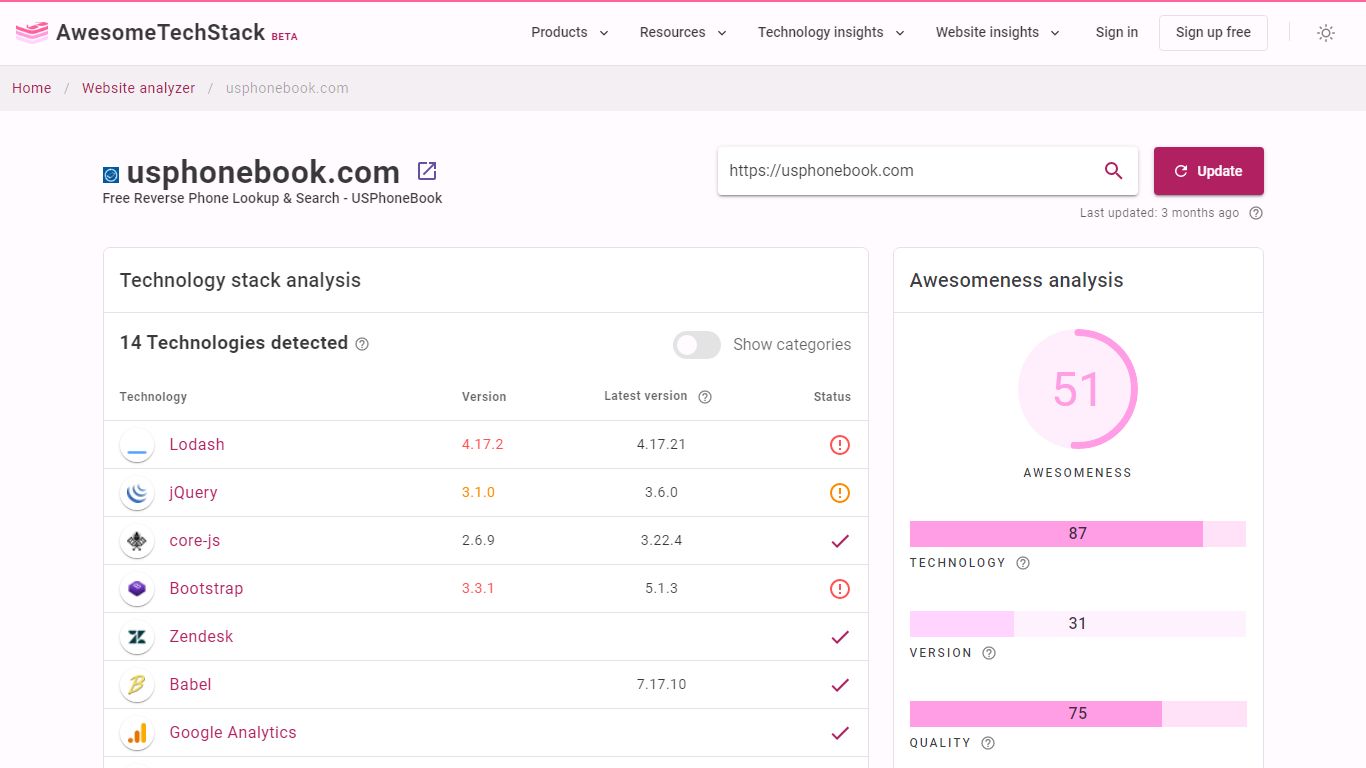The width and height of the screenshot is (1366, 768).
Task: Click the search magnifier icon
Action: coord(1113,171)
